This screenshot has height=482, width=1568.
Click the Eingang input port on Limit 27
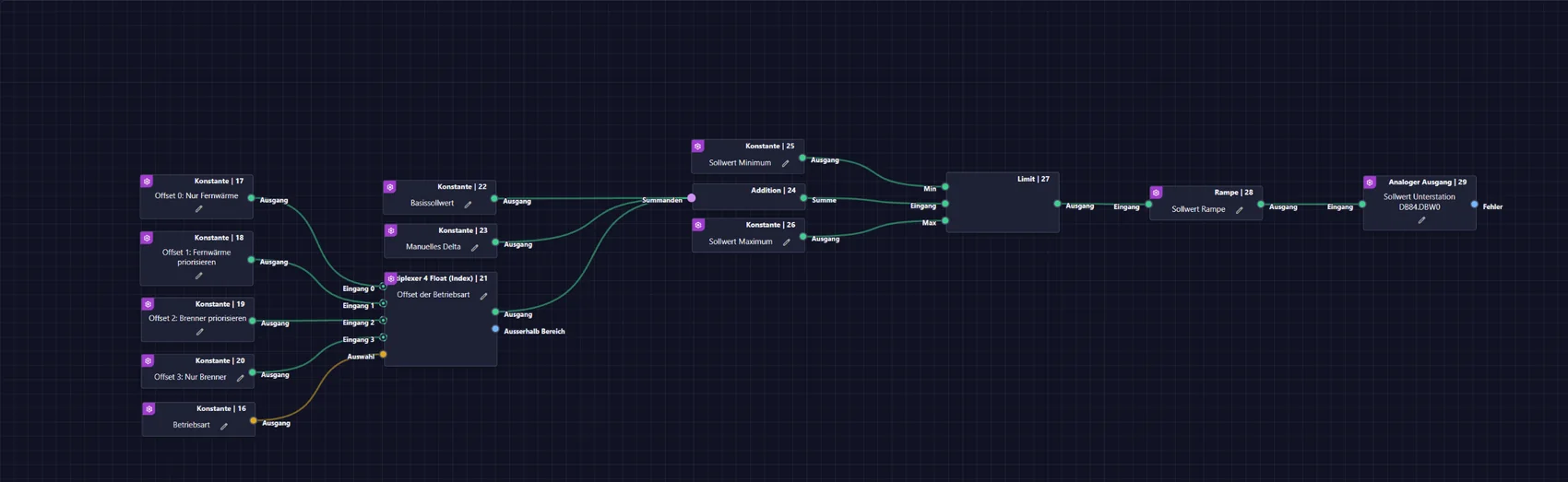(x=945, y=204)
